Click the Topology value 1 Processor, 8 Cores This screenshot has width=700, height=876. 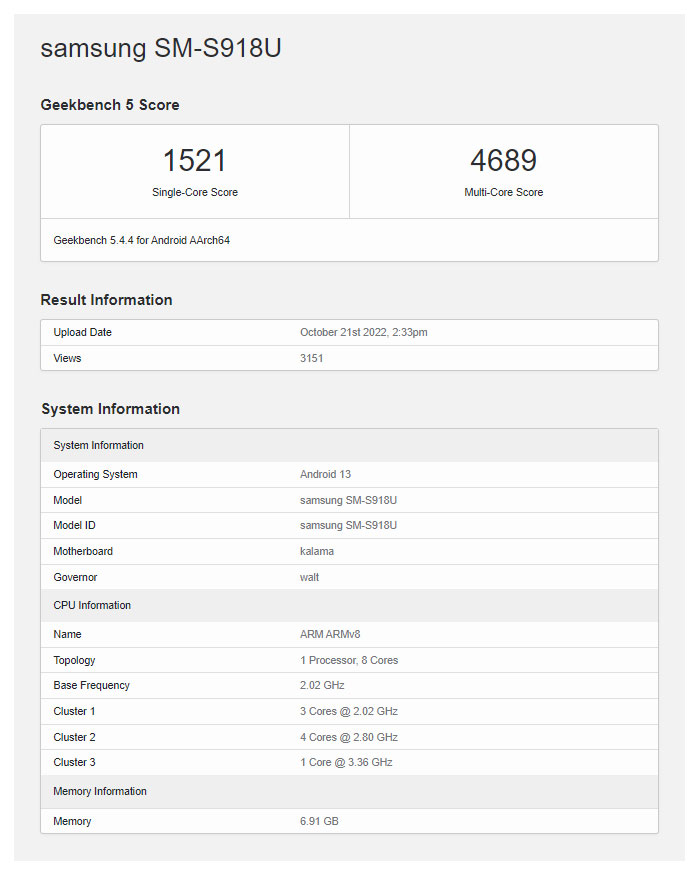348,660
